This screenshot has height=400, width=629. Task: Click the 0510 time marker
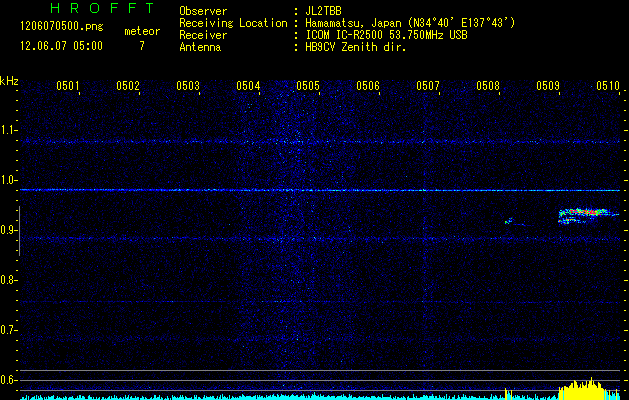tap(608, 86)
